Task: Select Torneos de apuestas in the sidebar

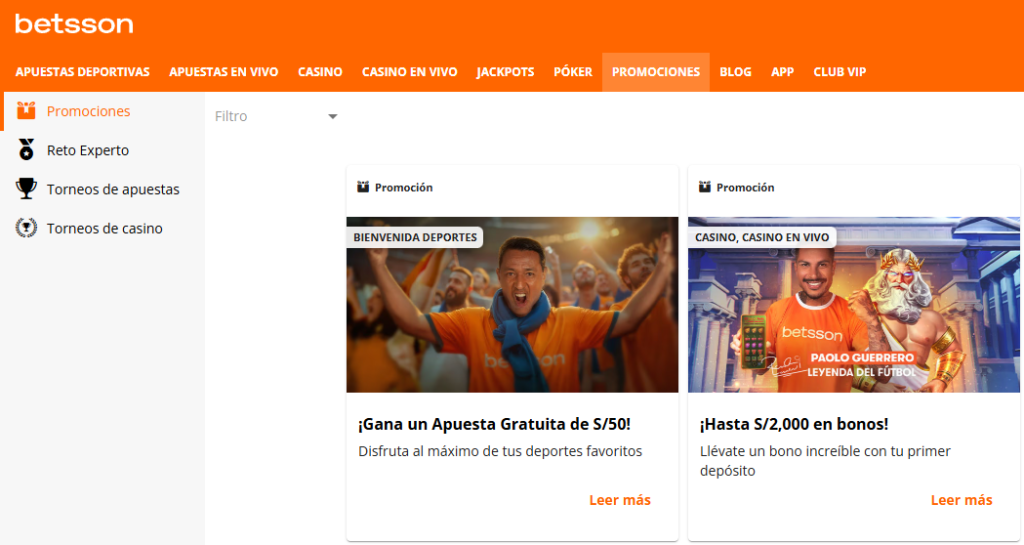Action: (x=113, y=189)
